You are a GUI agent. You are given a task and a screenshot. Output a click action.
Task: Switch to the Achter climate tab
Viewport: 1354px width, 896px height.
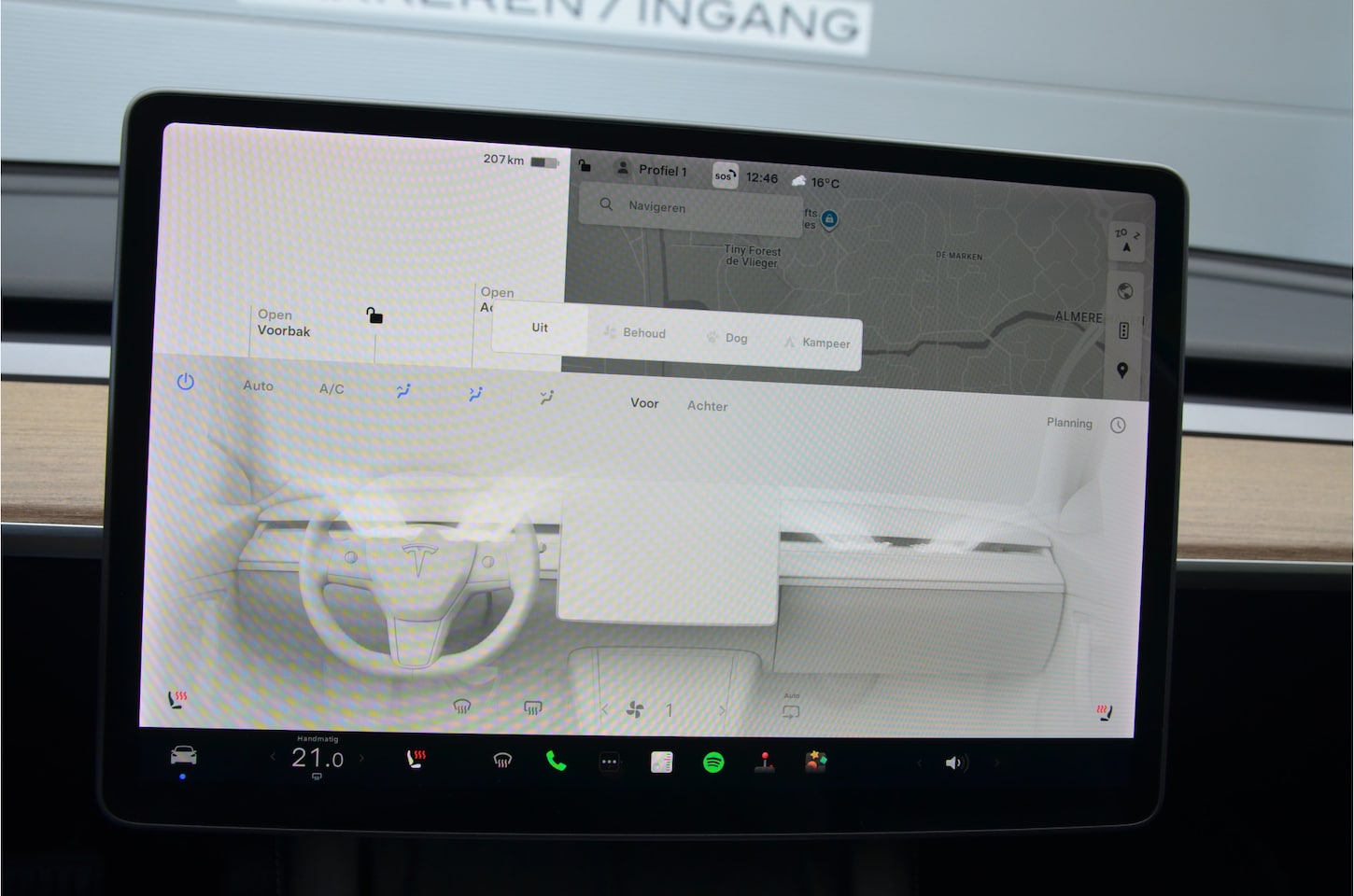707,406
